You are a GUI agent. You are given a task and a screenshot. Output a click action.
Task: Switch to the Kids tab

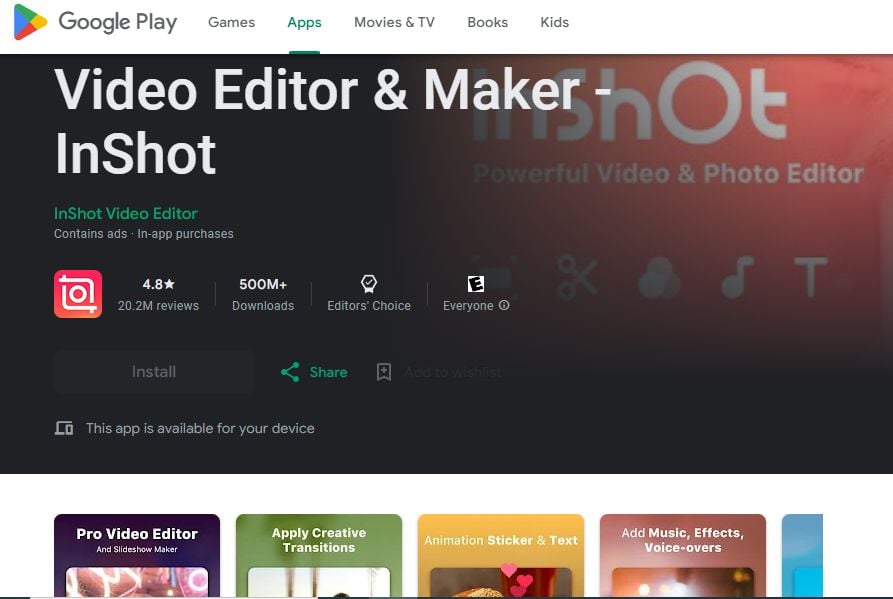tap(555, 22)
